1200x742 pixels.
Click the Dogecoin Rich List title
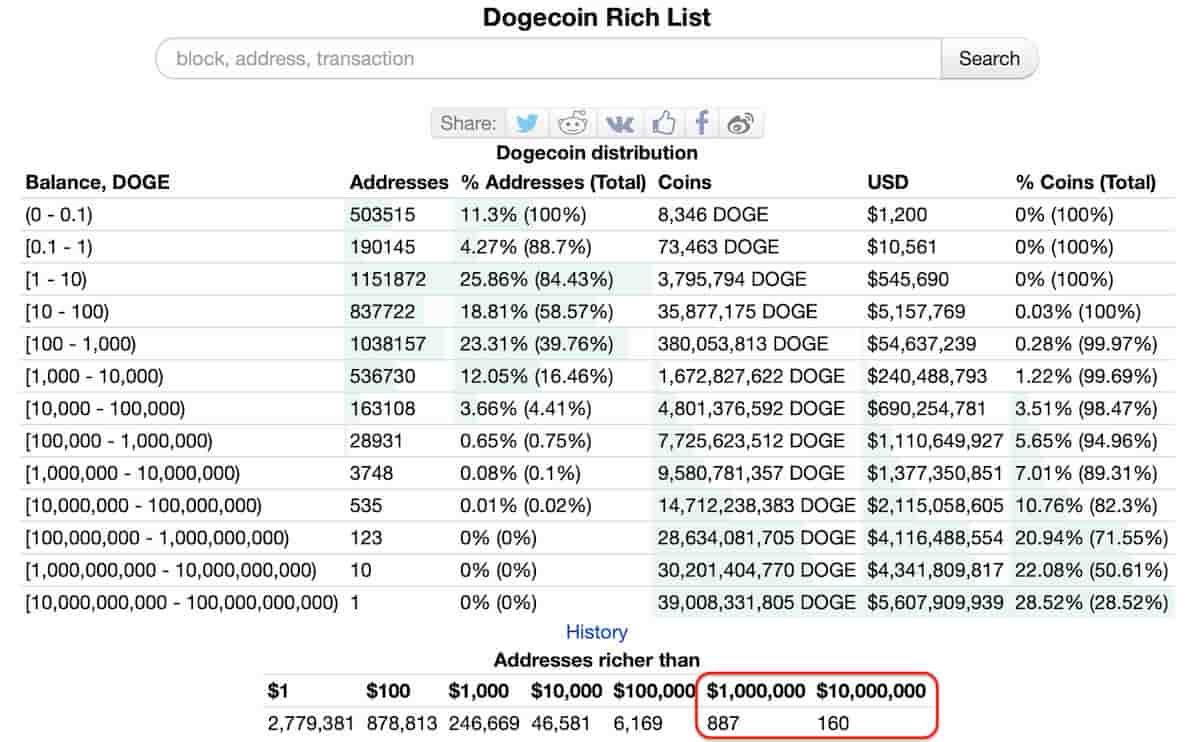click(597, 17)
